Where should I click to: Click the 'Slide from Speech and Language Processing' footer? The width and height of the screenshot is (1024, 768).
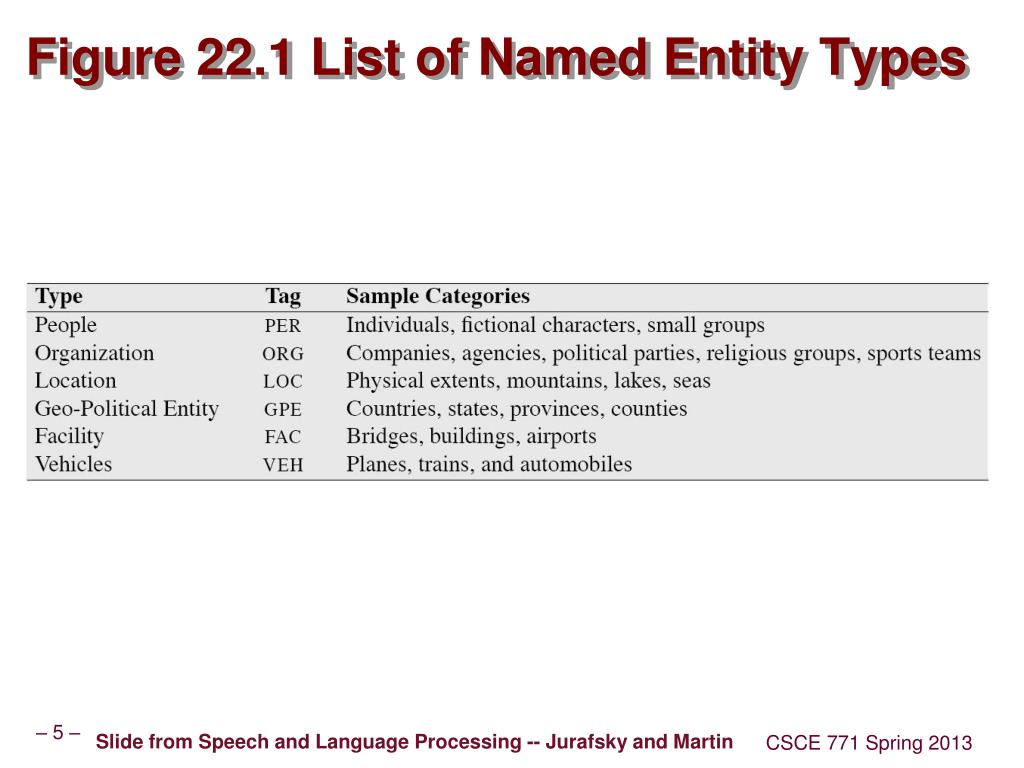pyautogui.click(x=414, y=742)
